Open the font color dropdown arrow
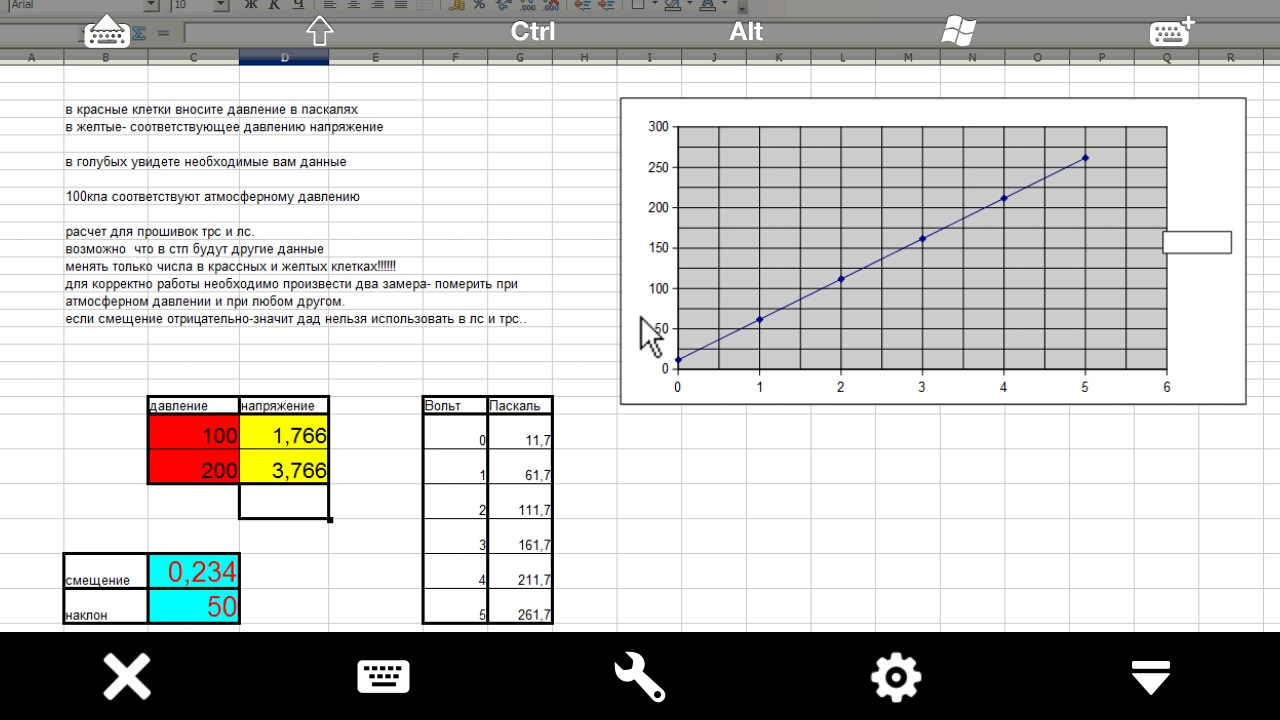The height and width of the screenshot is (720, 1280). [x=724, y=5]
